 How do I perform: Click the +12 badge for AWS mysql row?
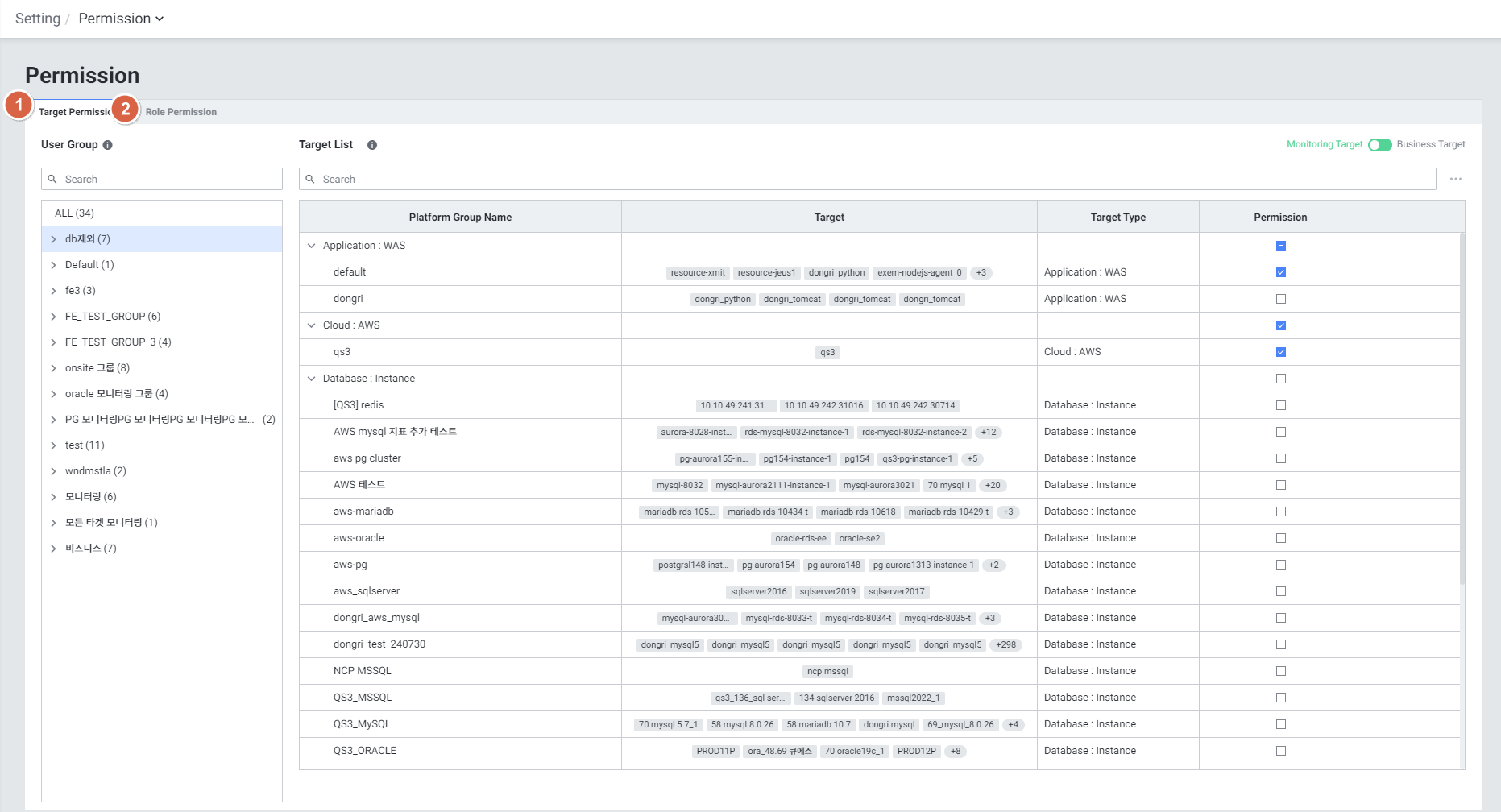click(989, 433)
